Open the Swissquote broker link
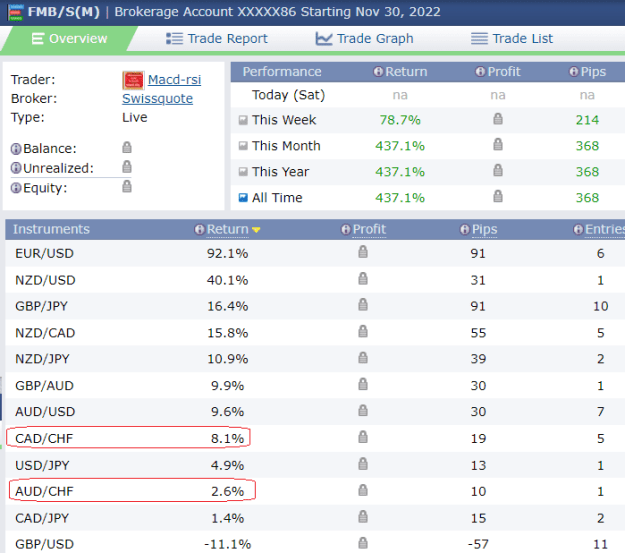Screen dimensions: 625x553 coord(157,98)
